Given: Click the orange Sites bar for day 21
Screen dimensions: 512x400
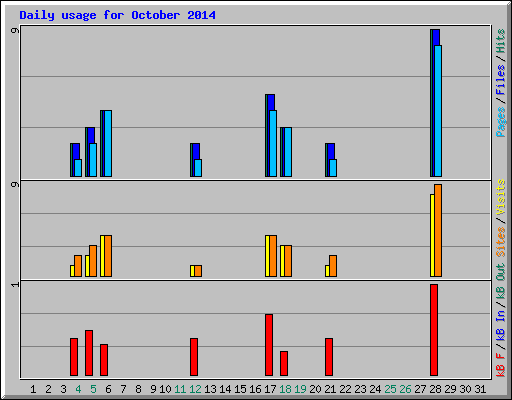Looking at the screenshot, I should [333, 266].
